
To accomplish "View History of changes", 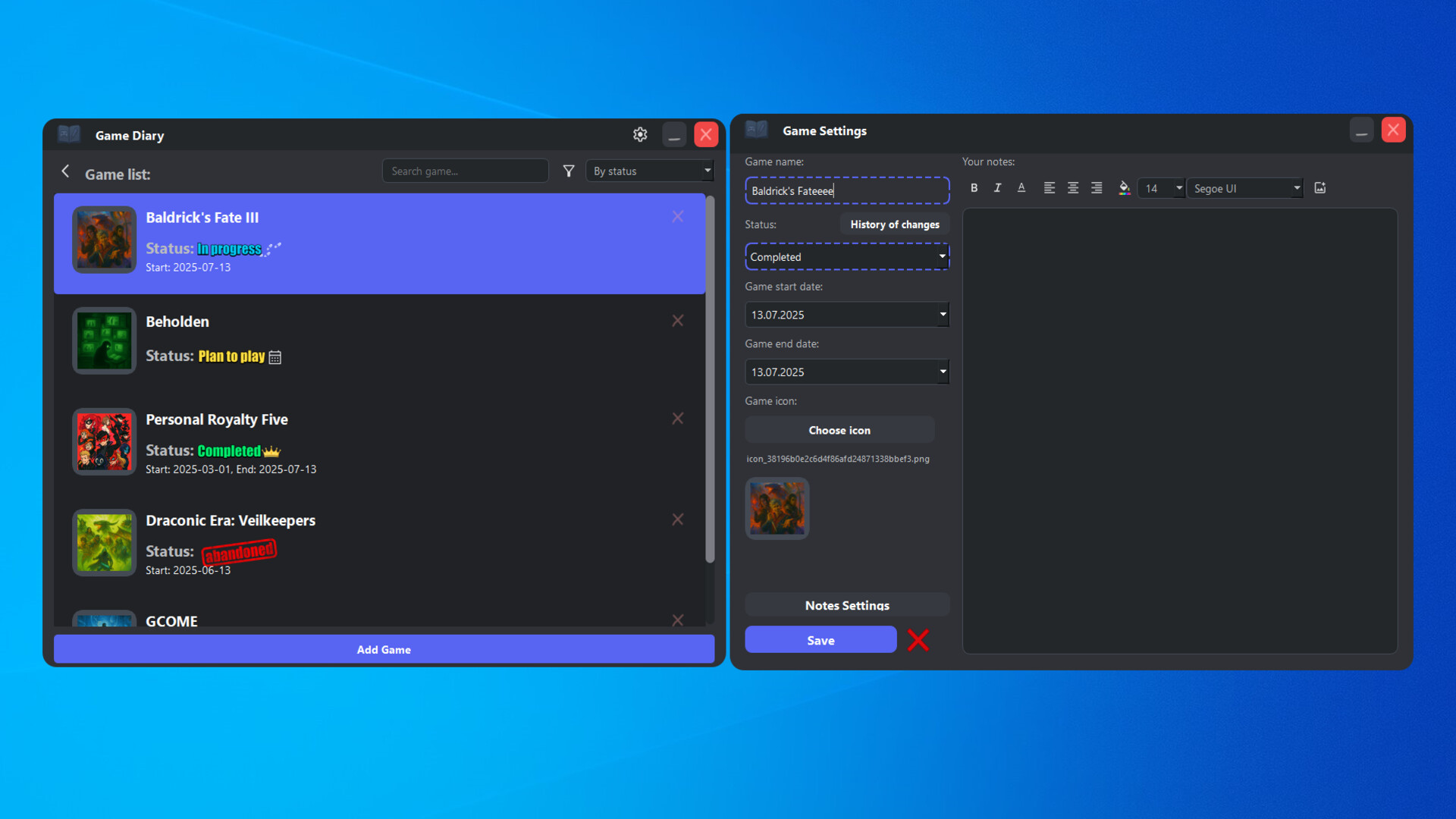I will 895,224.
